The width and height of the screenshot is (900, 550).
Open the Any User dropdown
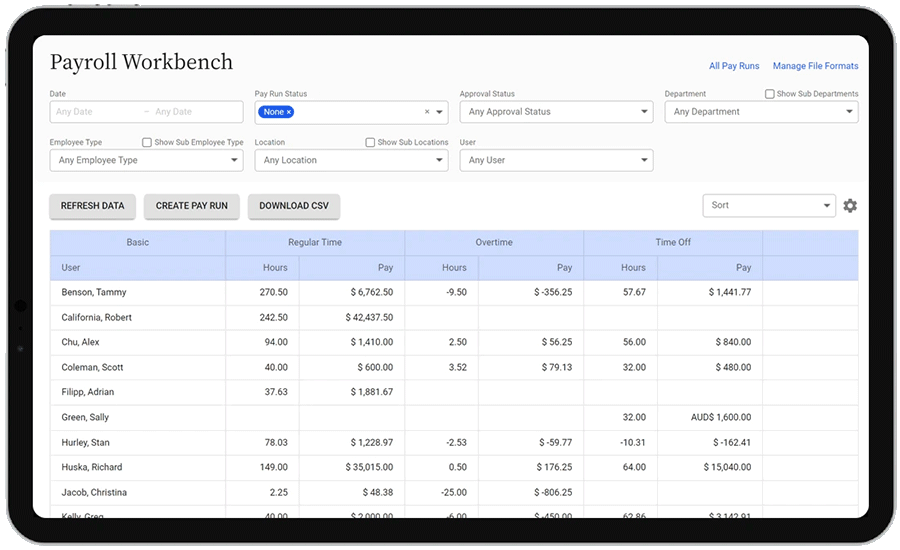[x=556, y=160]
